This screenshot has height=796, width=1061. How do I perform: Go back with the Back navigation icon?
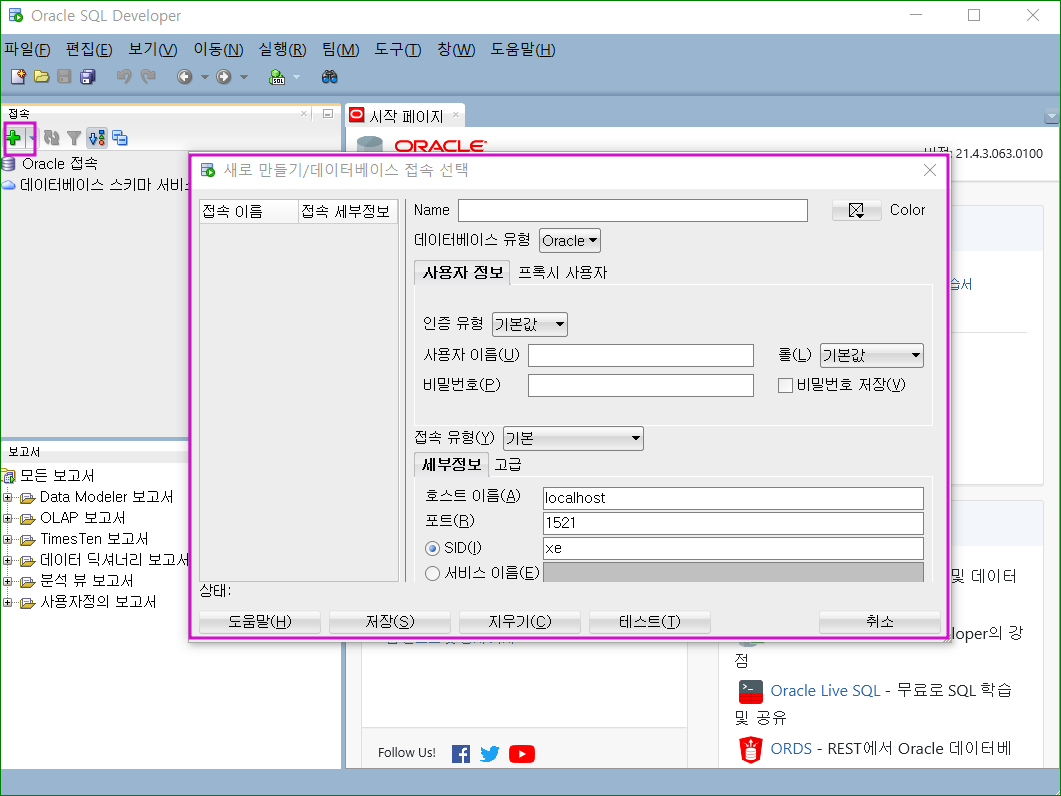[184, 76]
